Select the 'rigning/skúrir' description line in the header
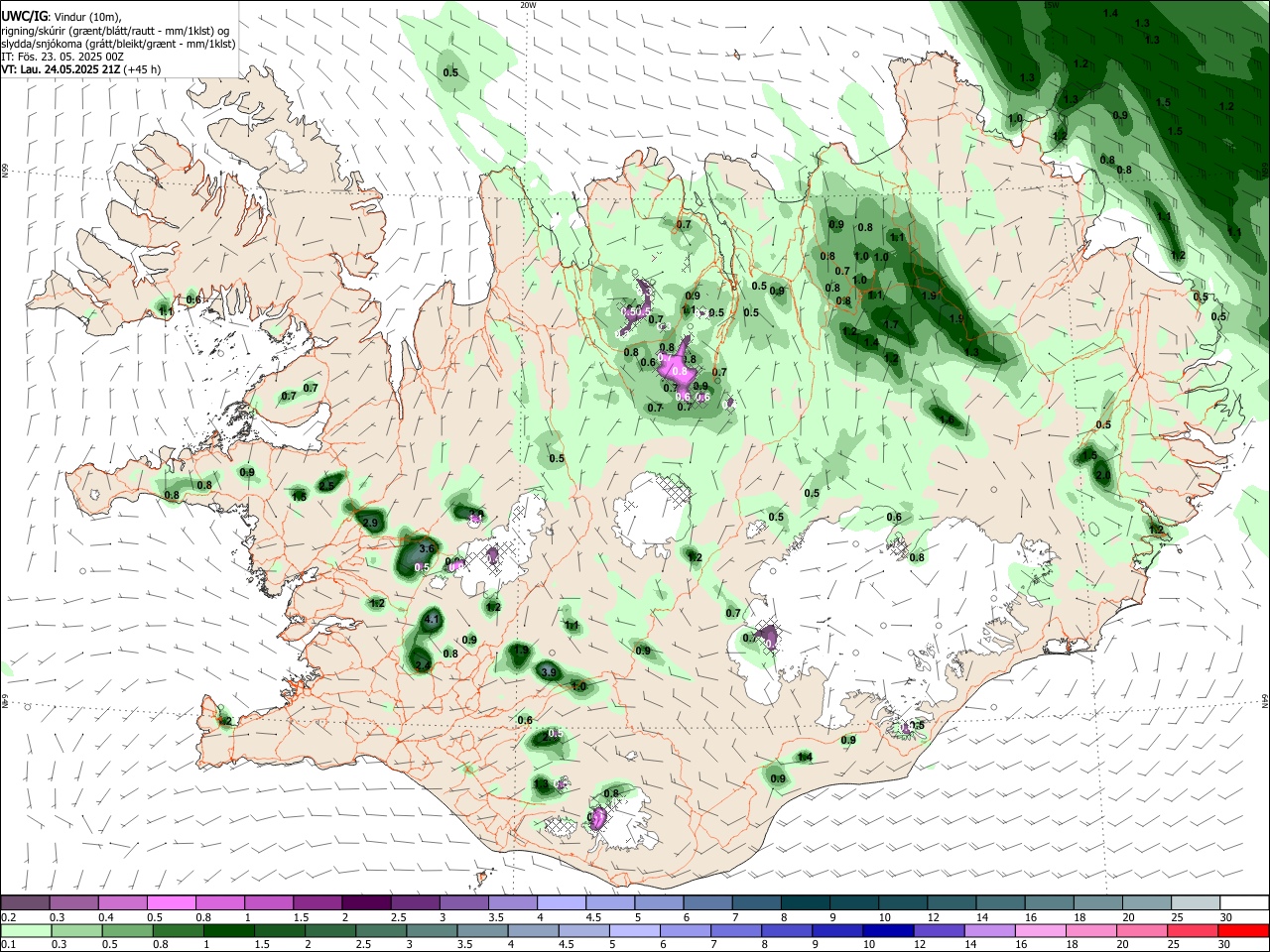This screenshot has height=952, width=1270. pos(114,30)
